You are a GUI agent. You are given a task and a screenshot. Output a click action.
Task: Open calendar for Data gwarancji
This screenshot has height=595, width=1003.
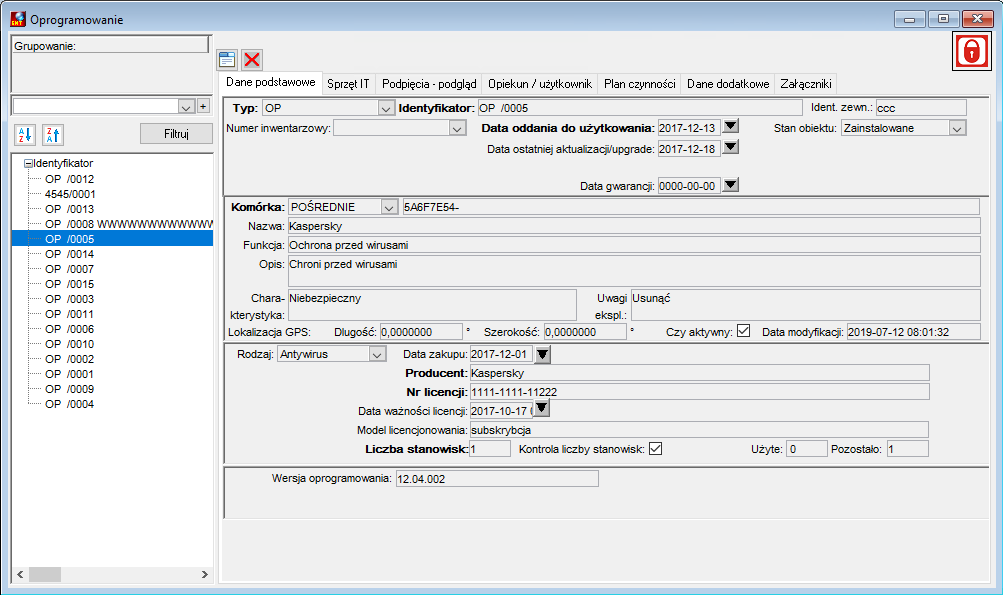(731, 185)
